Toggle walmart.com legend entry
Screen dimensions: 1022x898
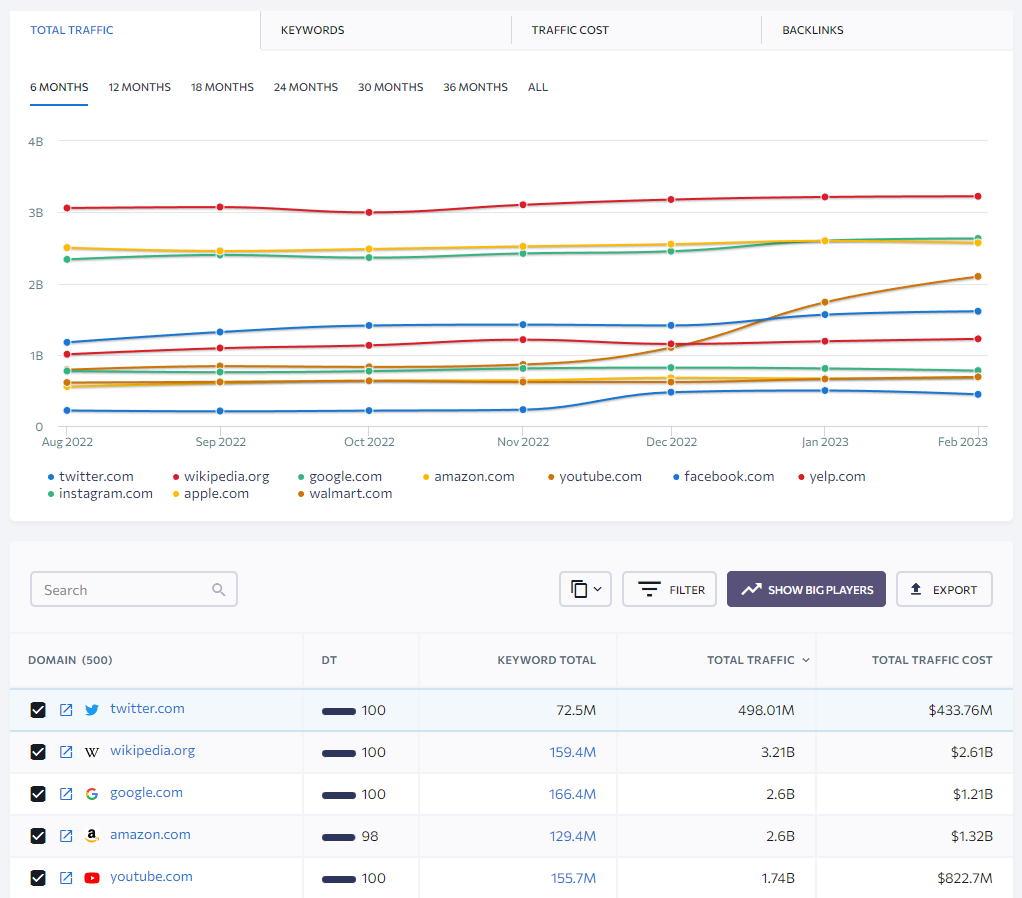(345, 493)
